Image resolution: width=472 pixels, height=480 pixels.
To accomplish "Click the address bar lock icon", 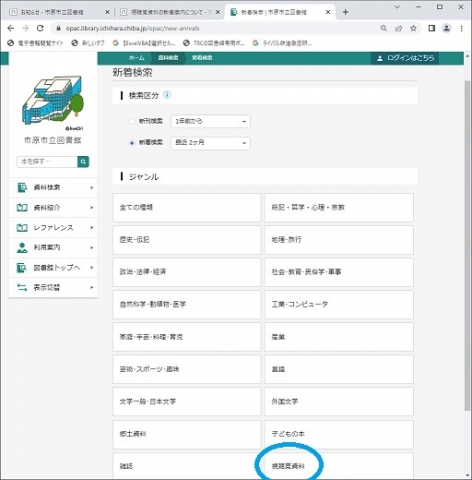I will click(59, 28).
